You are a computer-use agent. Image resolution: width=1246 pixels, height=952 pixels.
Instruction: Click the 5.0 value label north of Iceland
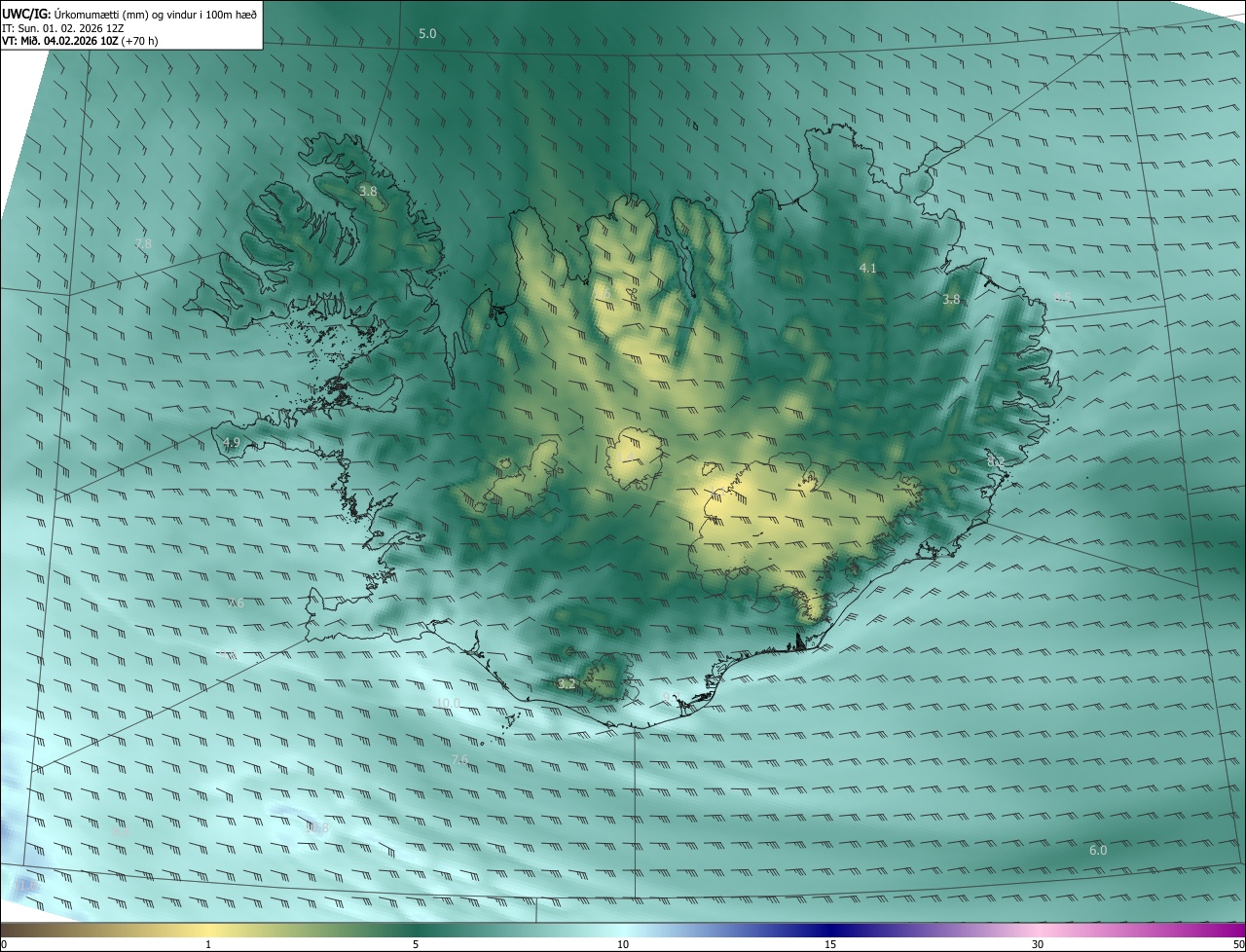click(x=427, y=34)
